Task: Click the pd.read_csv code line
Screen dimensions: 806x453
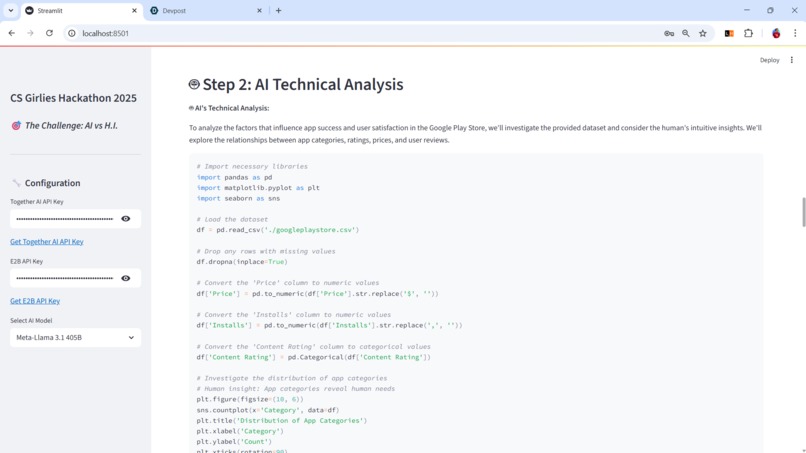Action: [x=278, y=230]
